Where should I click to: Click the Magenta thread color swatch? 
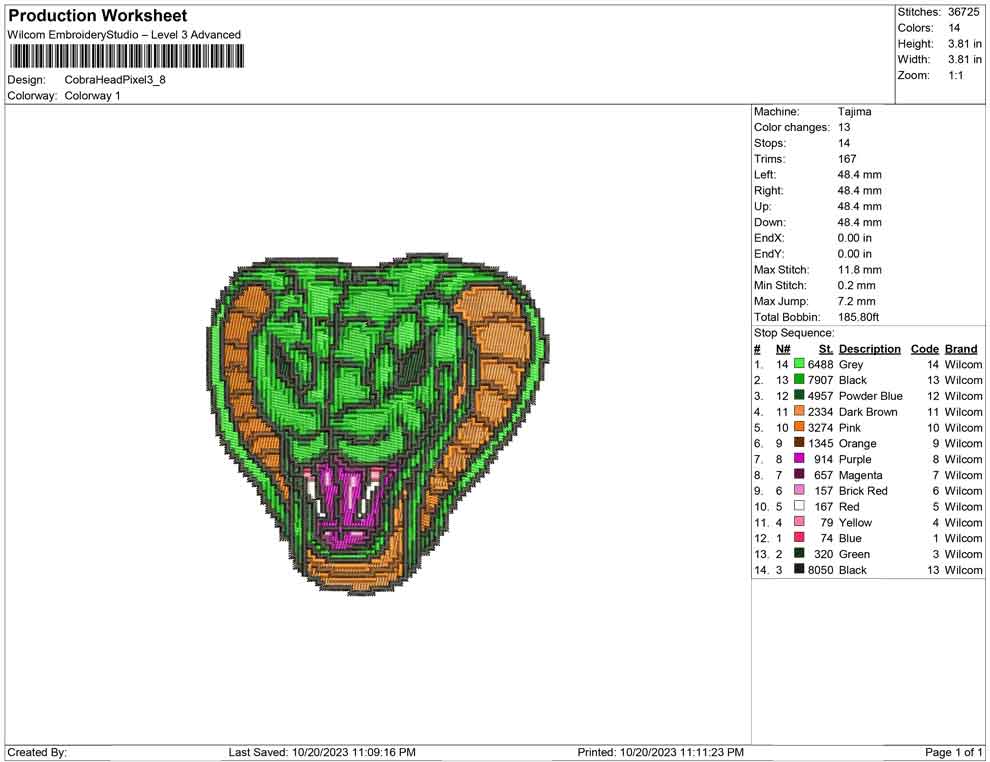coord(799,474)
